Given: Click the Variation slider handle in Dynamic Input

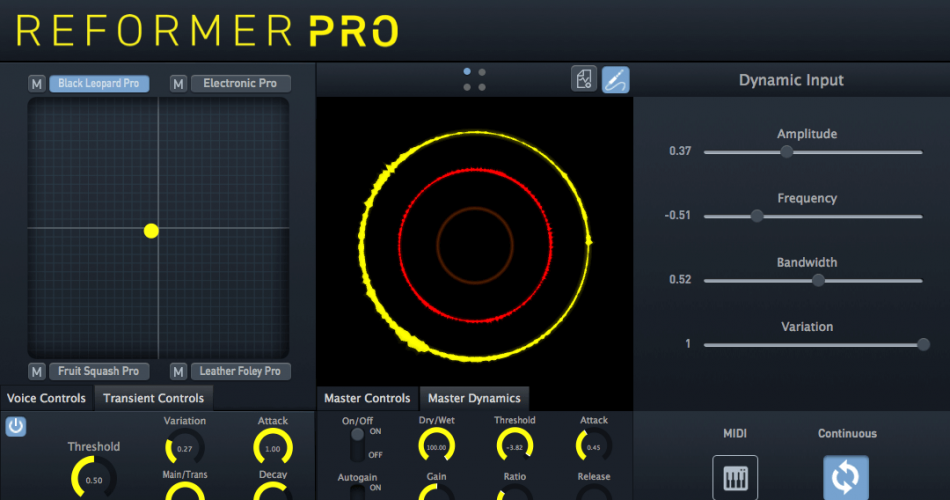Looking at the screenshot, I should [923, 345].
